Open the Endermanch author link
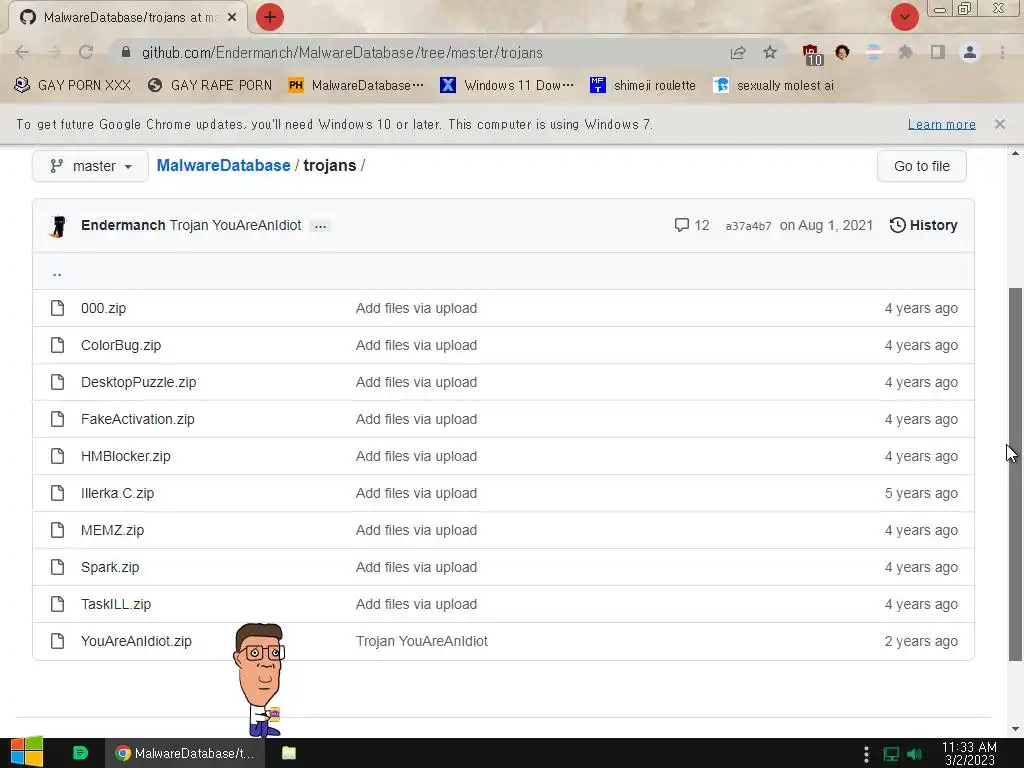 click(123, 225)
